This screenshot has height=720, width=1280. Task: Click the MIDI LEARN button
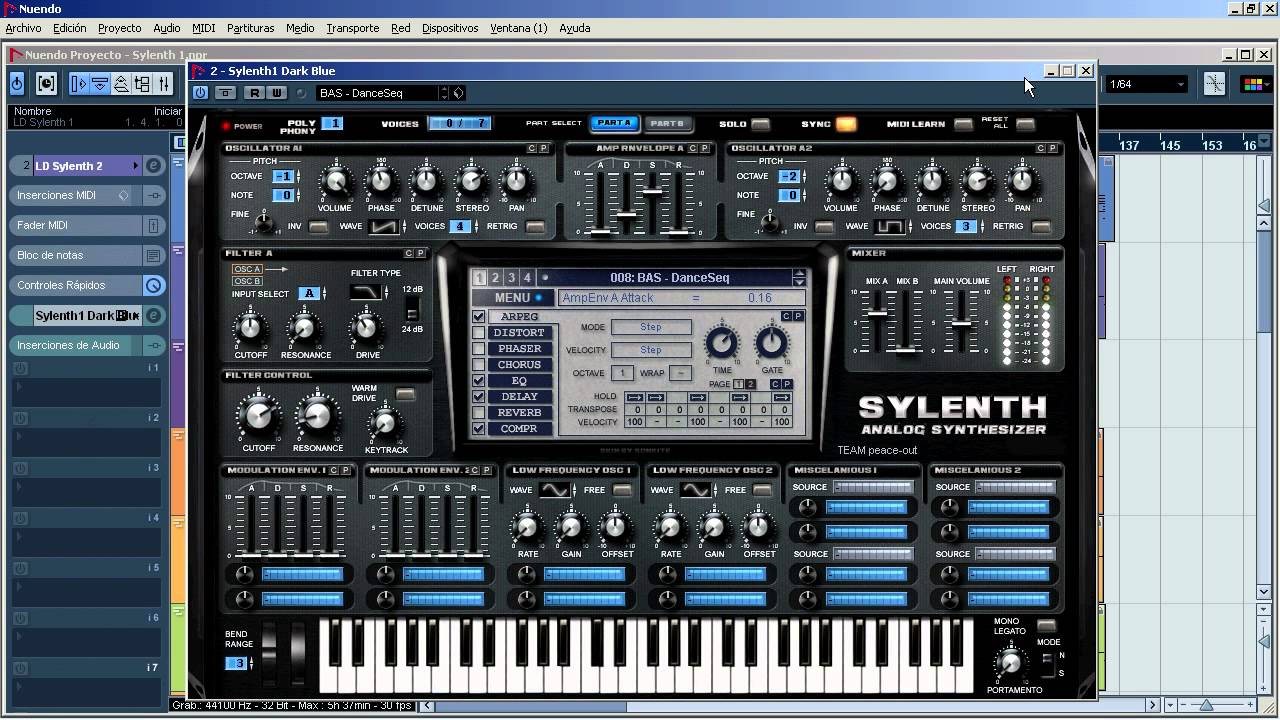[x=963, y=124]
